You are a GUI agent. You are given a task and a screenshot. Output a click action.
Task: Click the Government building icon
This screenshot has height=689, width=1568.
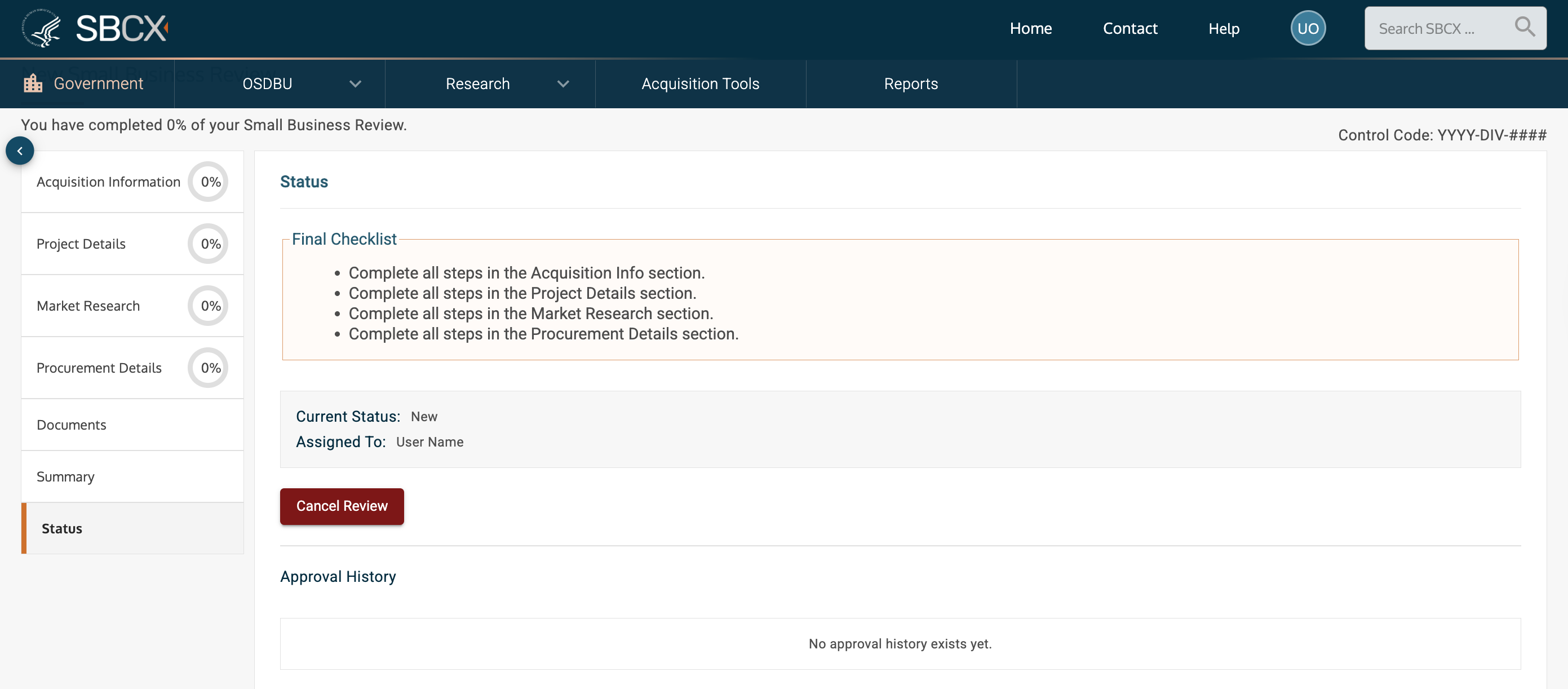33,83
